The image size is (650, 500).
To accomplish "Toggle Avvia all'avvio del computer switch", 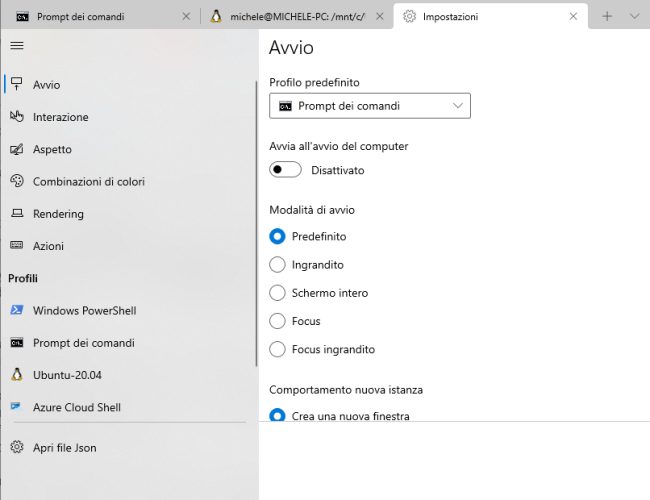I will click(x=286, y=170).
